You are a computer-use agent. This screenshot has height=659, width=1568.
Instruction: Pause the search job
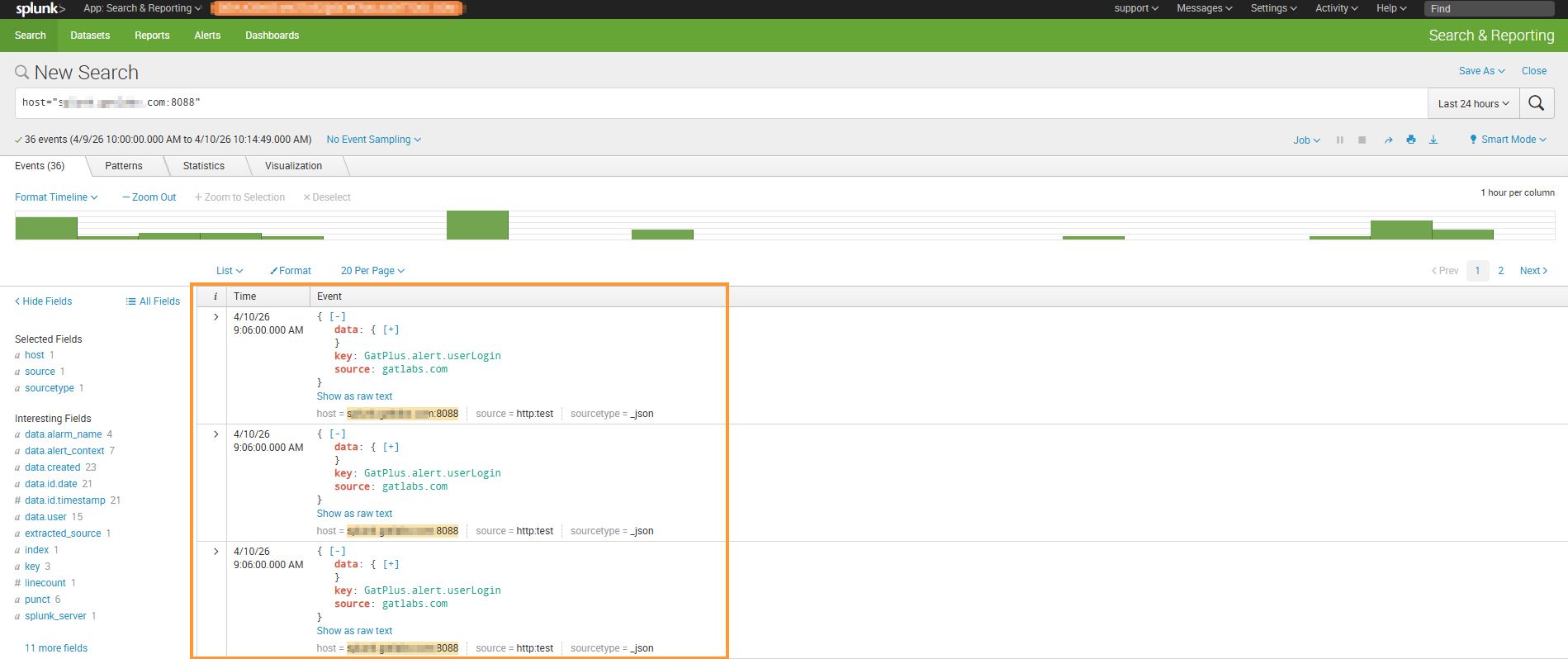point(1339,140)
